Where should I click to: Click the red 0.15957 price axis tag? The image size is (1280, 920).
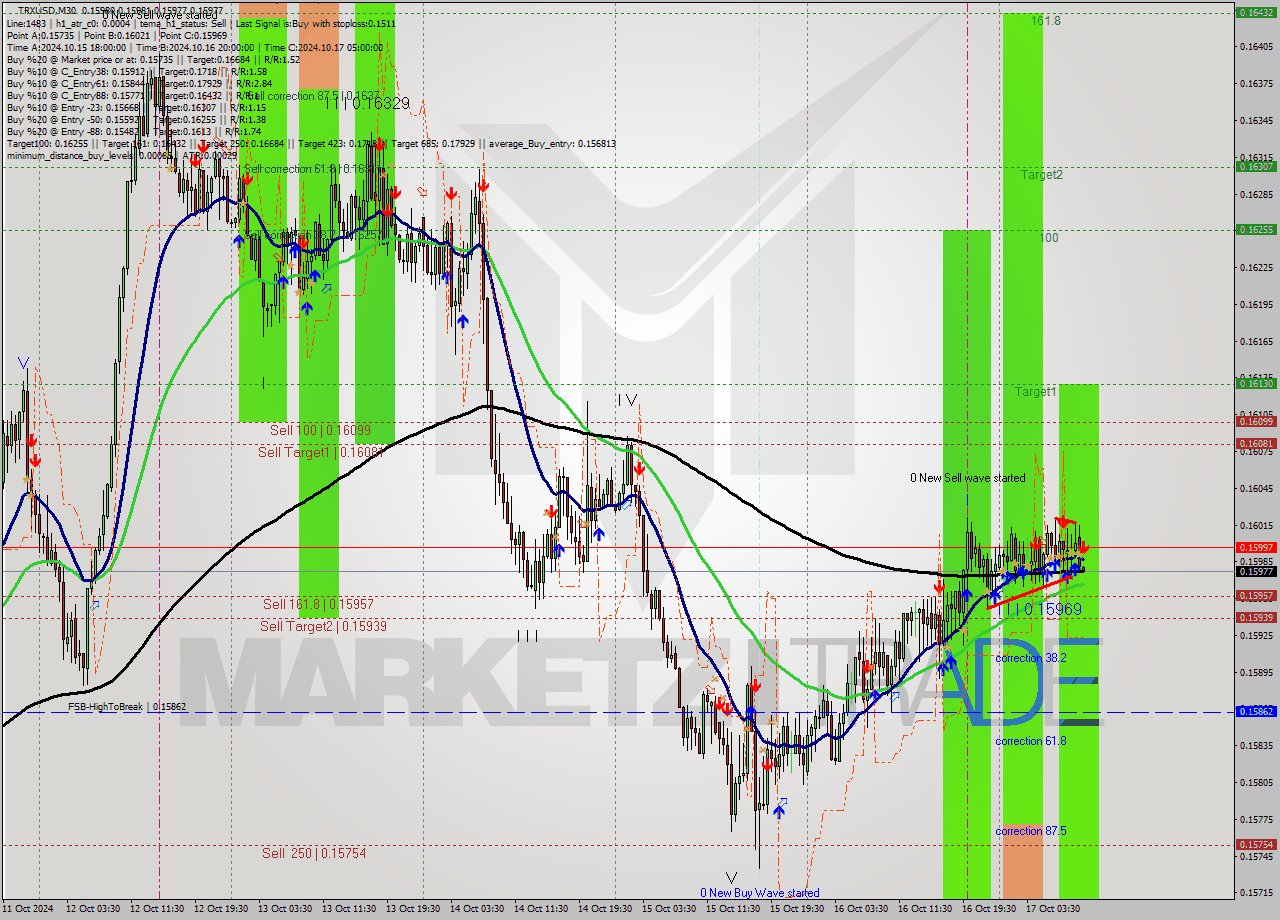[1256, 595]
